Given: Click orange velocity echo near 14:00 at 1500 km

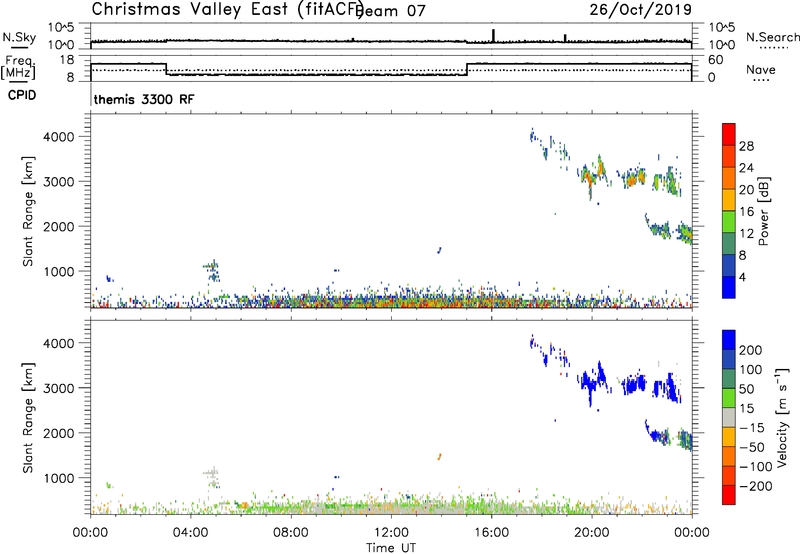Looking at the screenshot, I should click(439, 457).
